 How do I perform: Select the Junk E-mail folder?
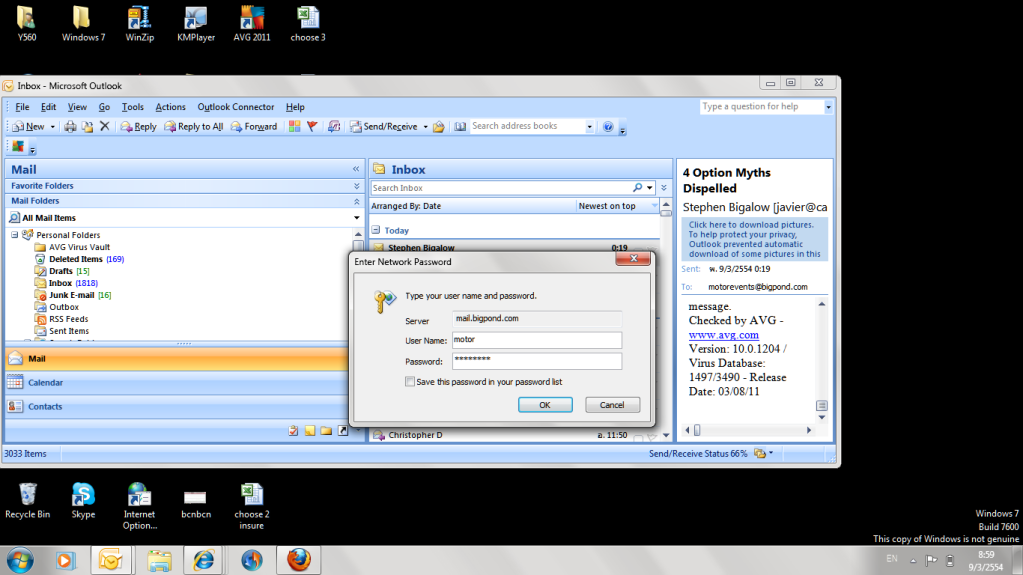[71, 295]
